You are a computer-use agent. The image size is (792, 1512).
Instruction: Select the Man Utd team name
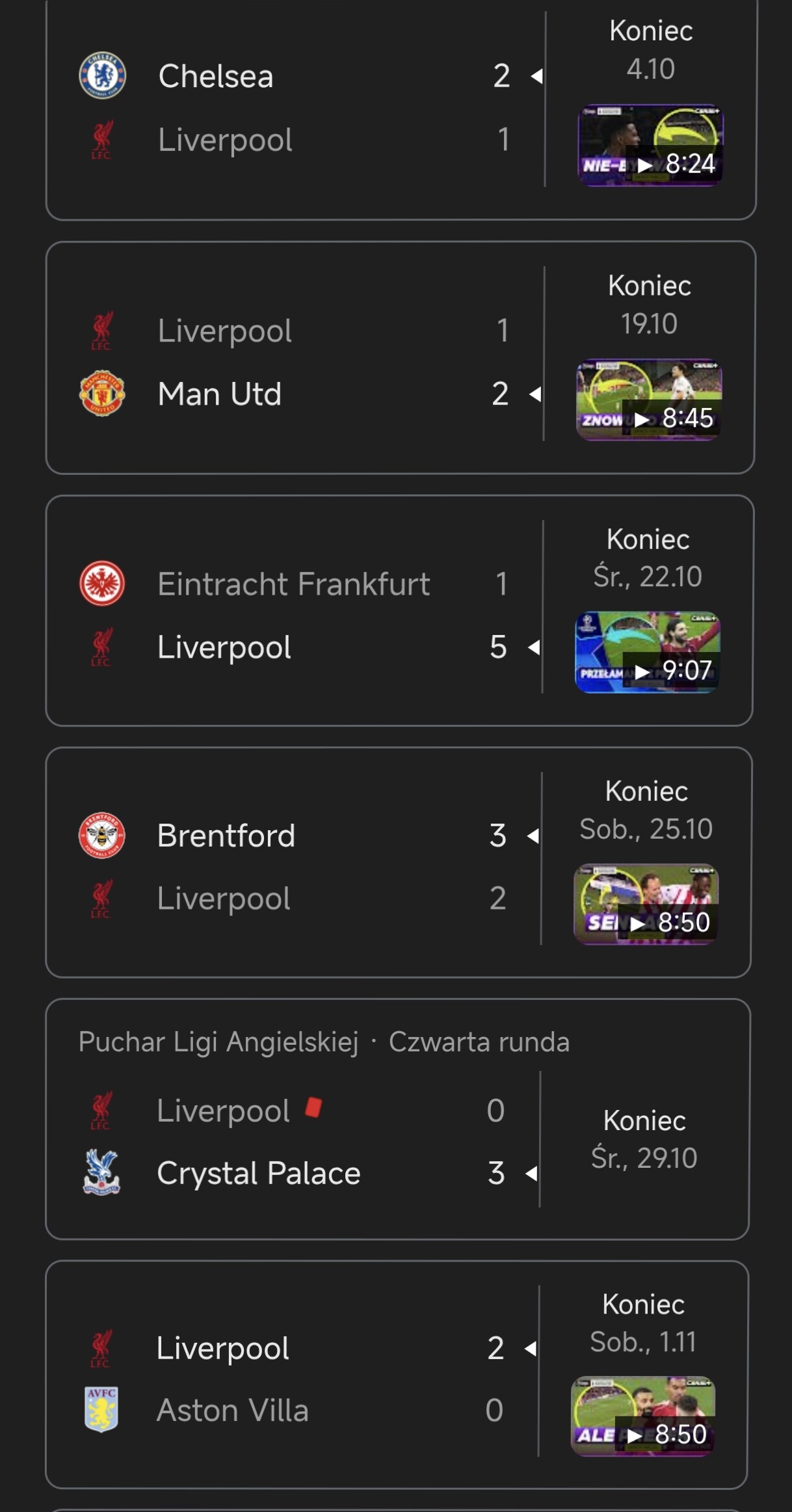pyautogui.click(x=220, y=394)
